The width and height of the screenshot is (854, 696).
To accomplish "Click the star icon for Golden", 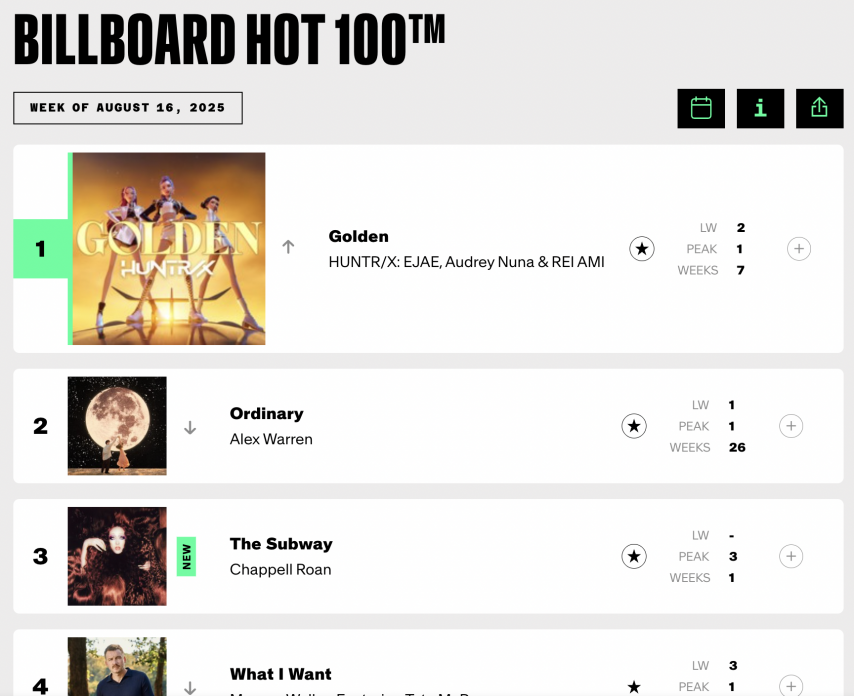I will click(x=642, y=249).
